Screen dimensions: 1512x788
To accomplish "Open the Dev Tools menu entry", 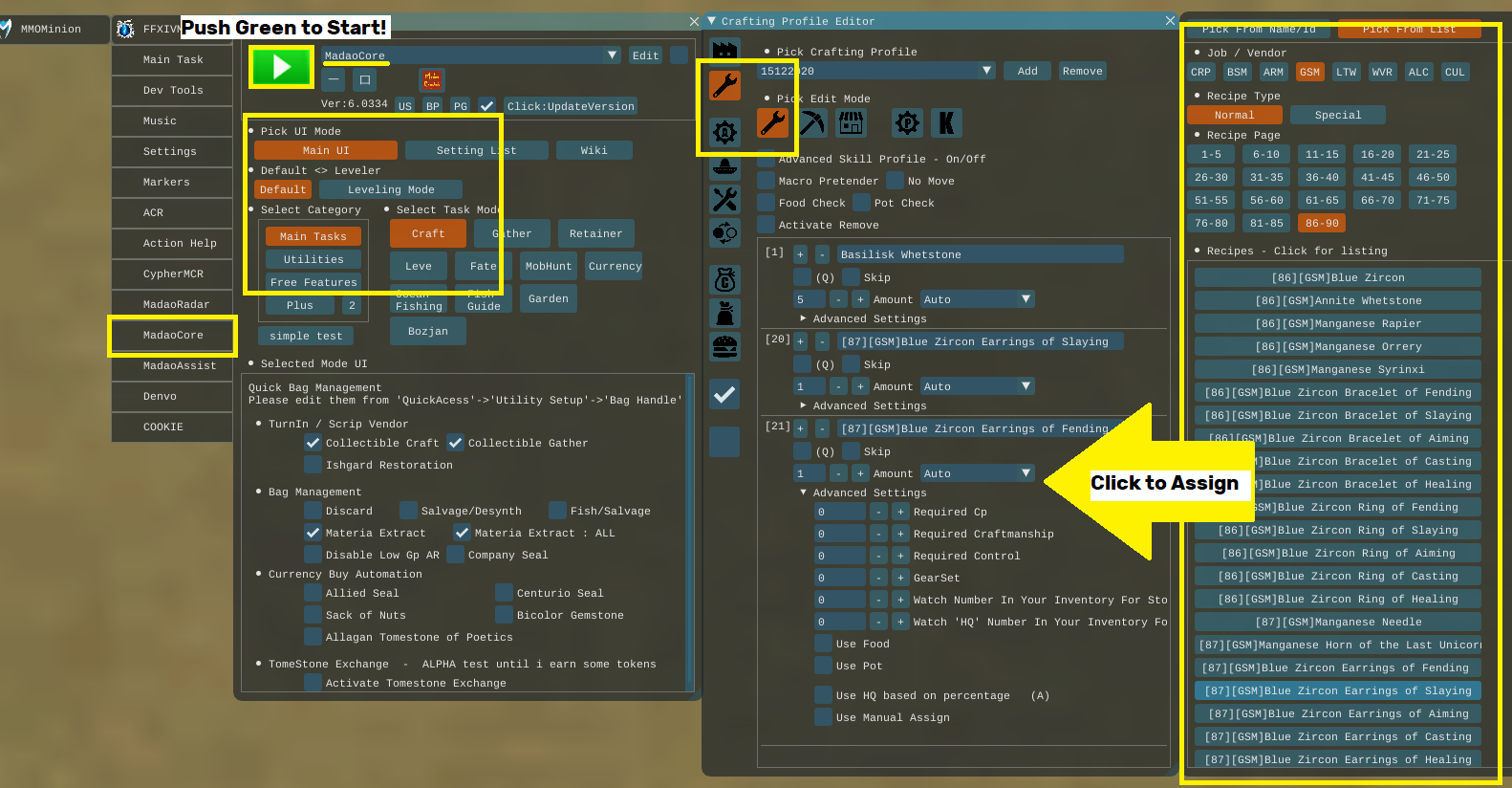I will 173,90.
